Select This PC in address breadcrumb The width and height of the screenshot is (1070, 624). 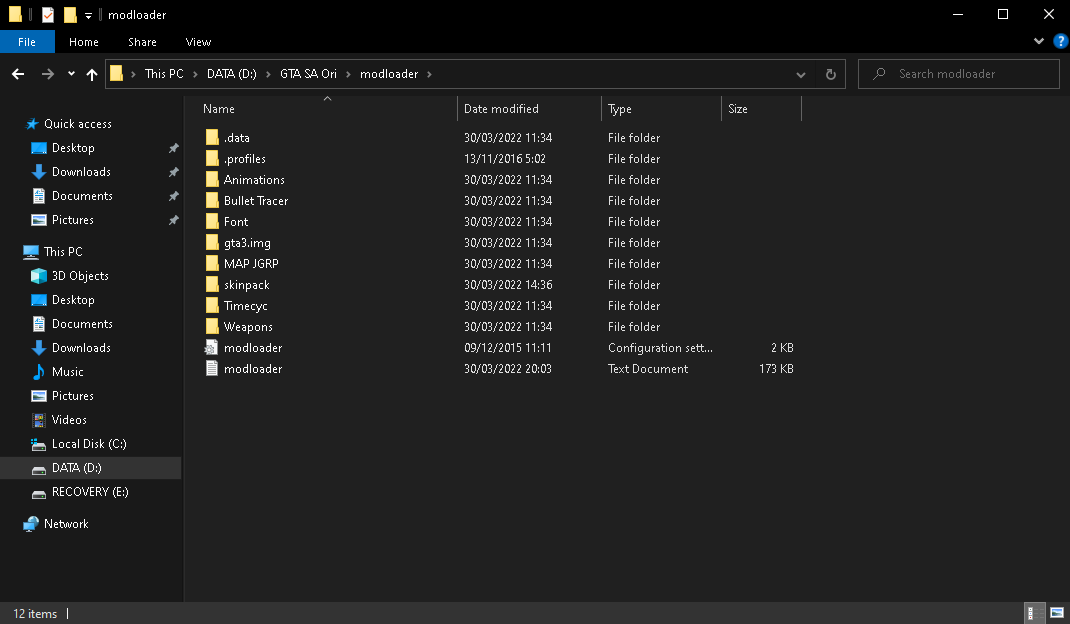click(x=164, y=74)
